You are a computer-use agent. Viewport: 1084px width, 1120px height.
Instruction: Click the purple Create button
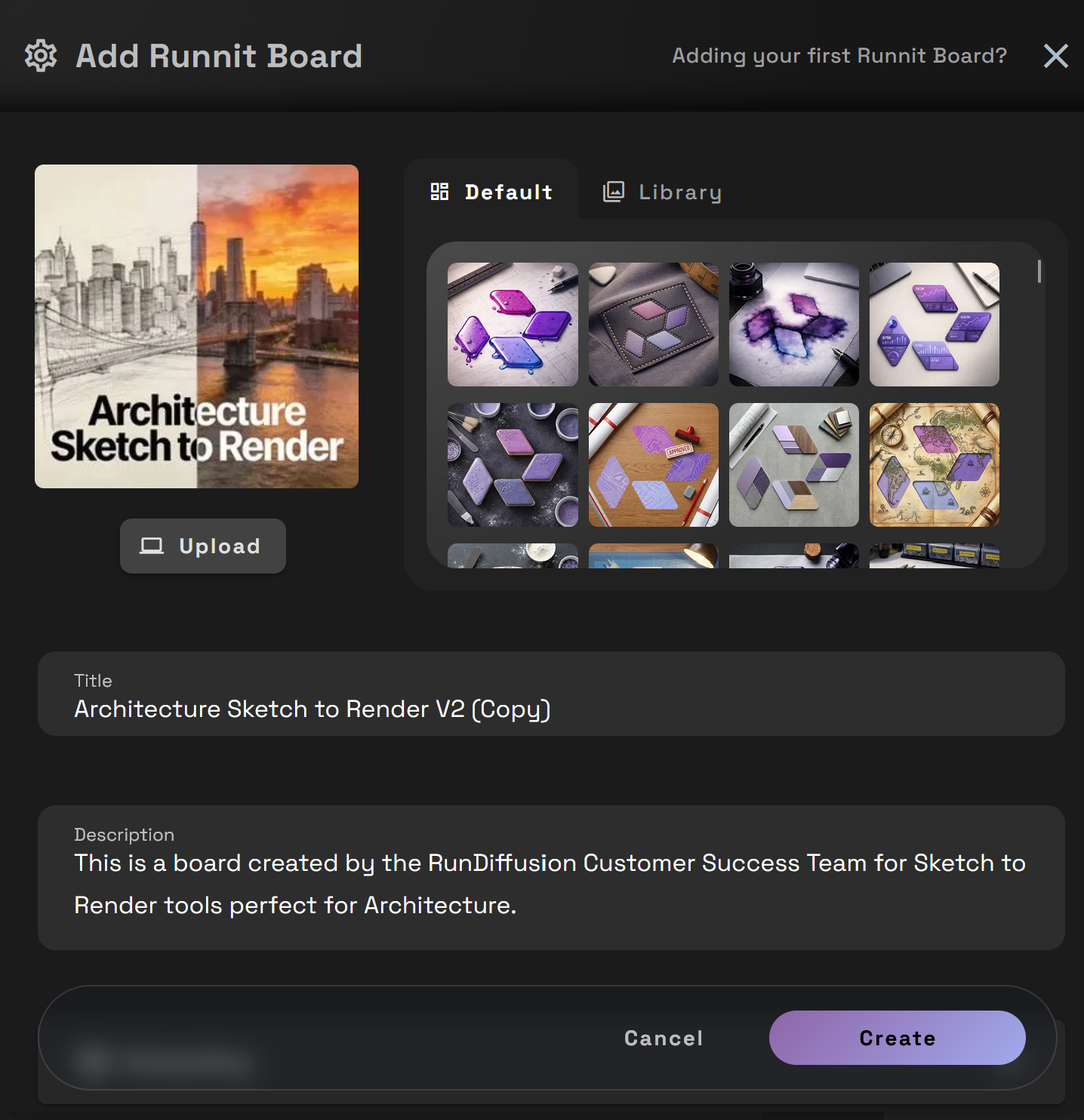[897, 1038]
